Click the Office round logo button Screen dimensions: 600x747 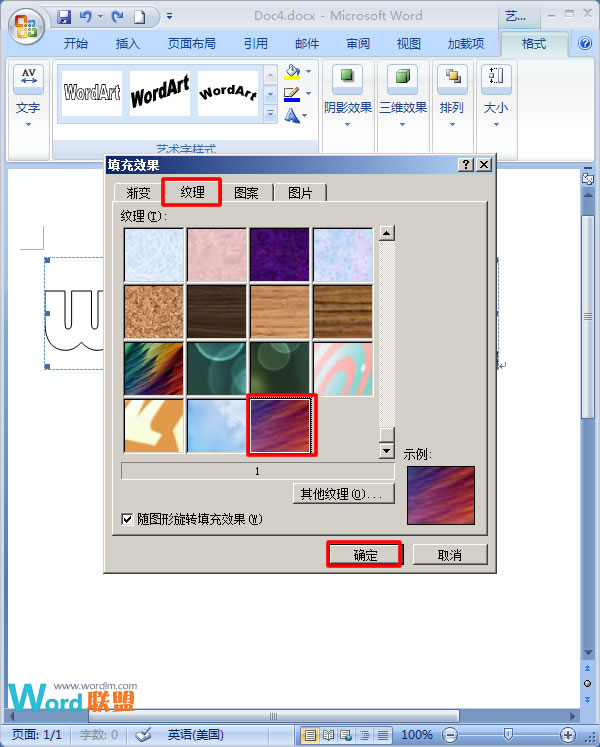27,27
